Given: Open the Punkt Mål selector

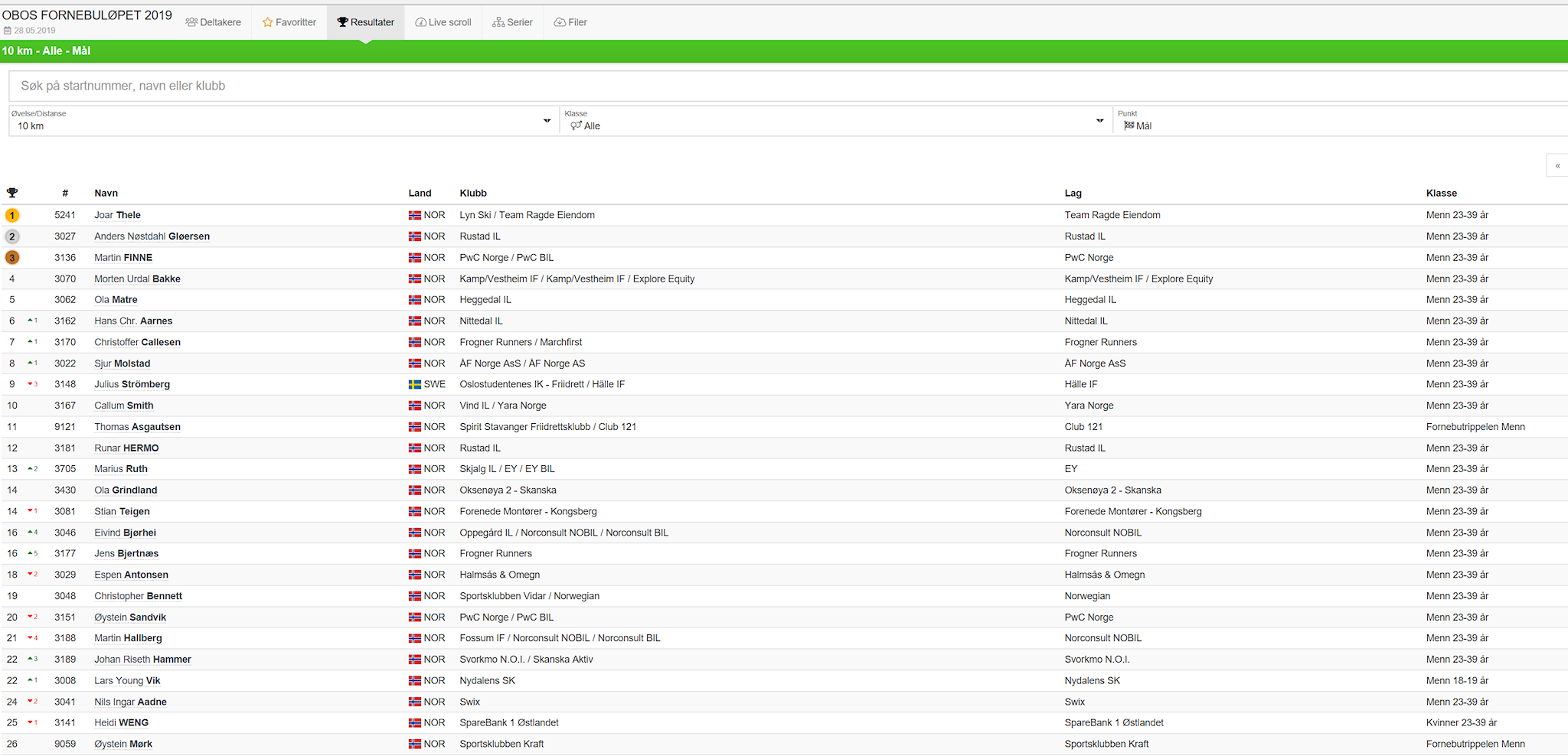Looking at the screenshot, I should (x=1340, y=121).
